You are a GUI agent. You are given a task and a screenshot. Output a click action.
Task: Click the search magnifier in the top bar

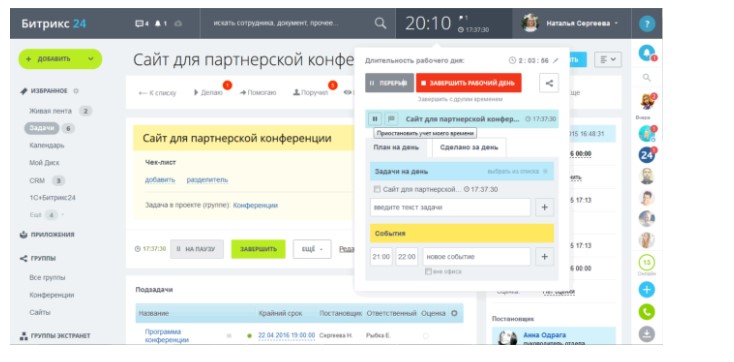[381, 23]
